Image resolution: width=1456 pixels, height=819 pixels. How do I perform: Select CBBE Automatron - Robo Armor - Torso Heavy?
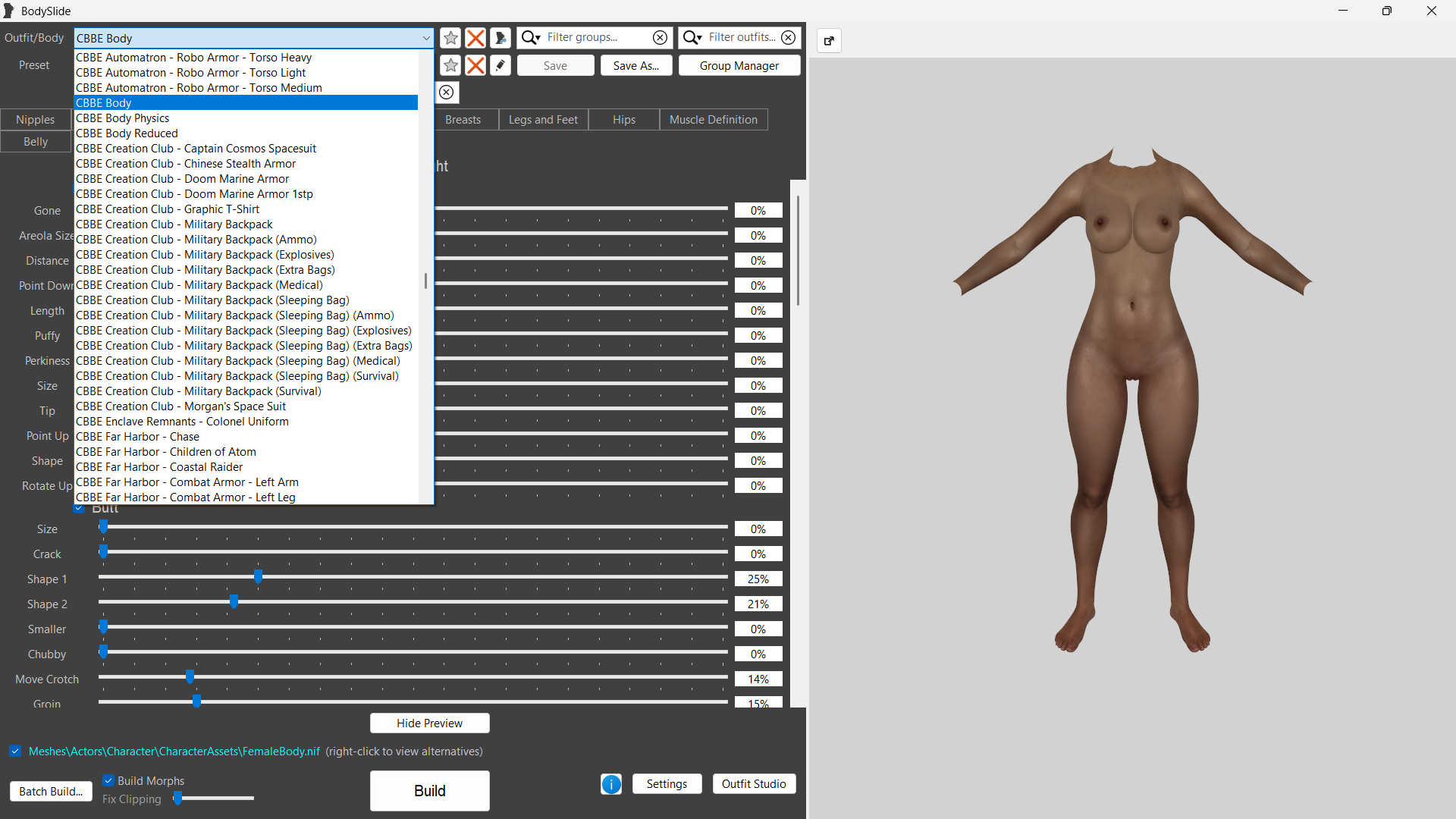point(246,58)
